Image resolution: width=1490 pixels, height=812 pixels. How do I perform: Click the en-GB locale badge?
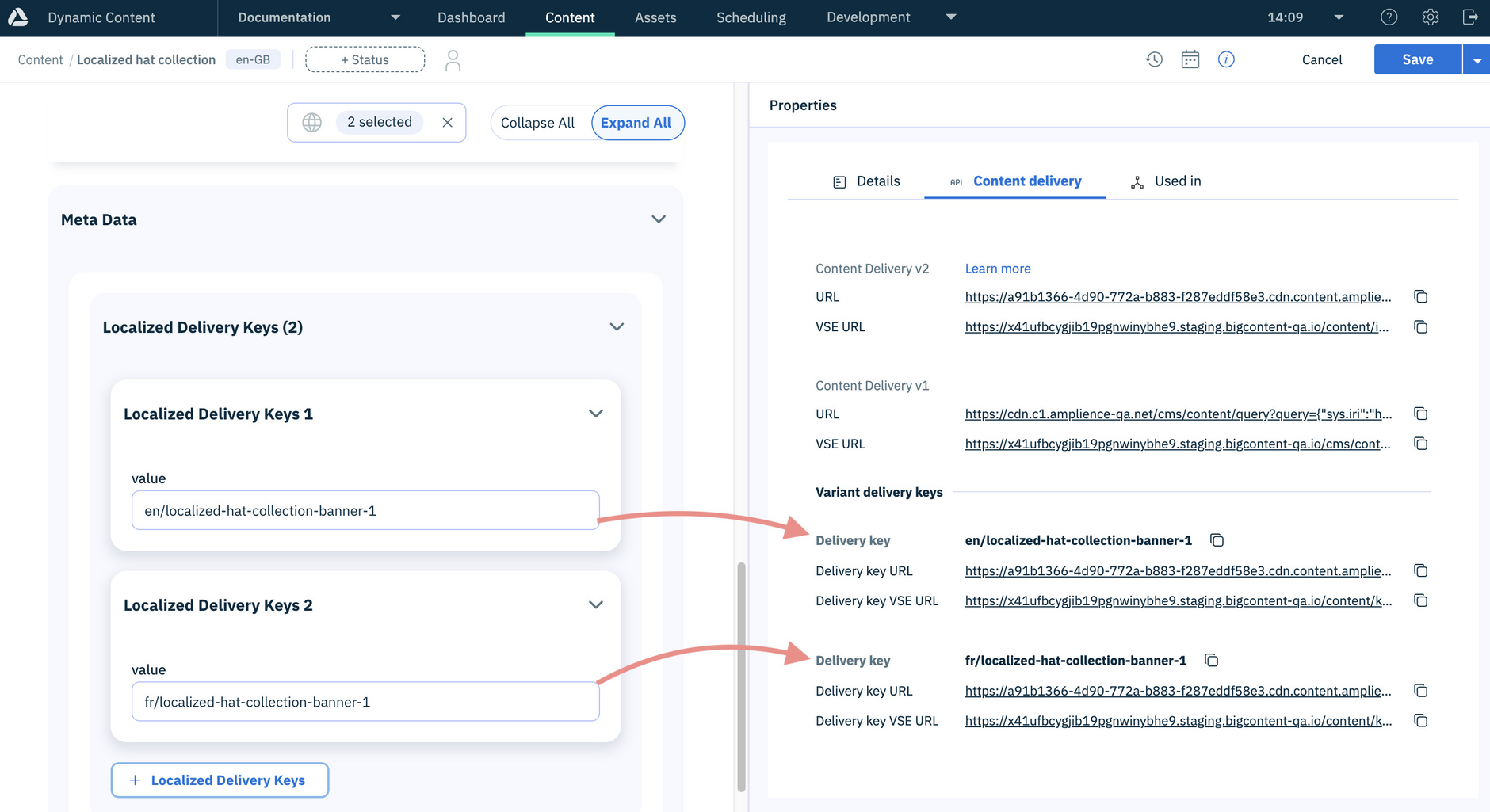253,59
